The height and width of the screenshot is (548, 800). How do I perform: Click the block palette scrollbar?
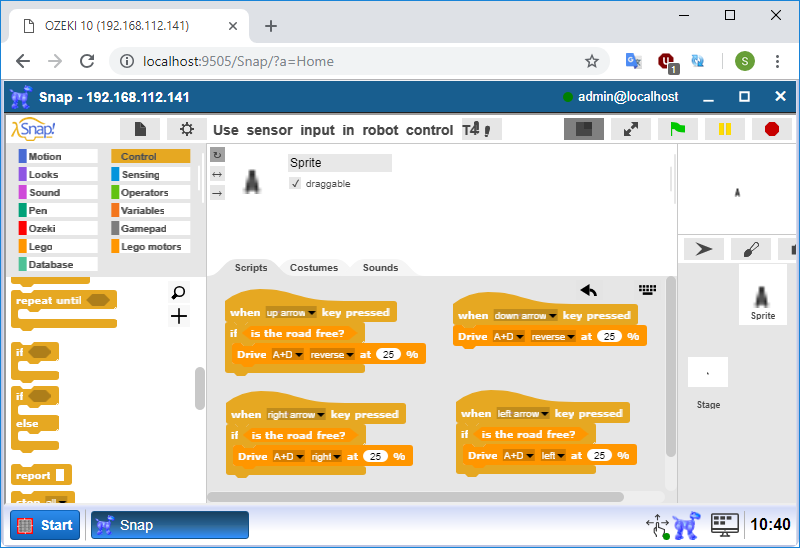click(199, 388)
